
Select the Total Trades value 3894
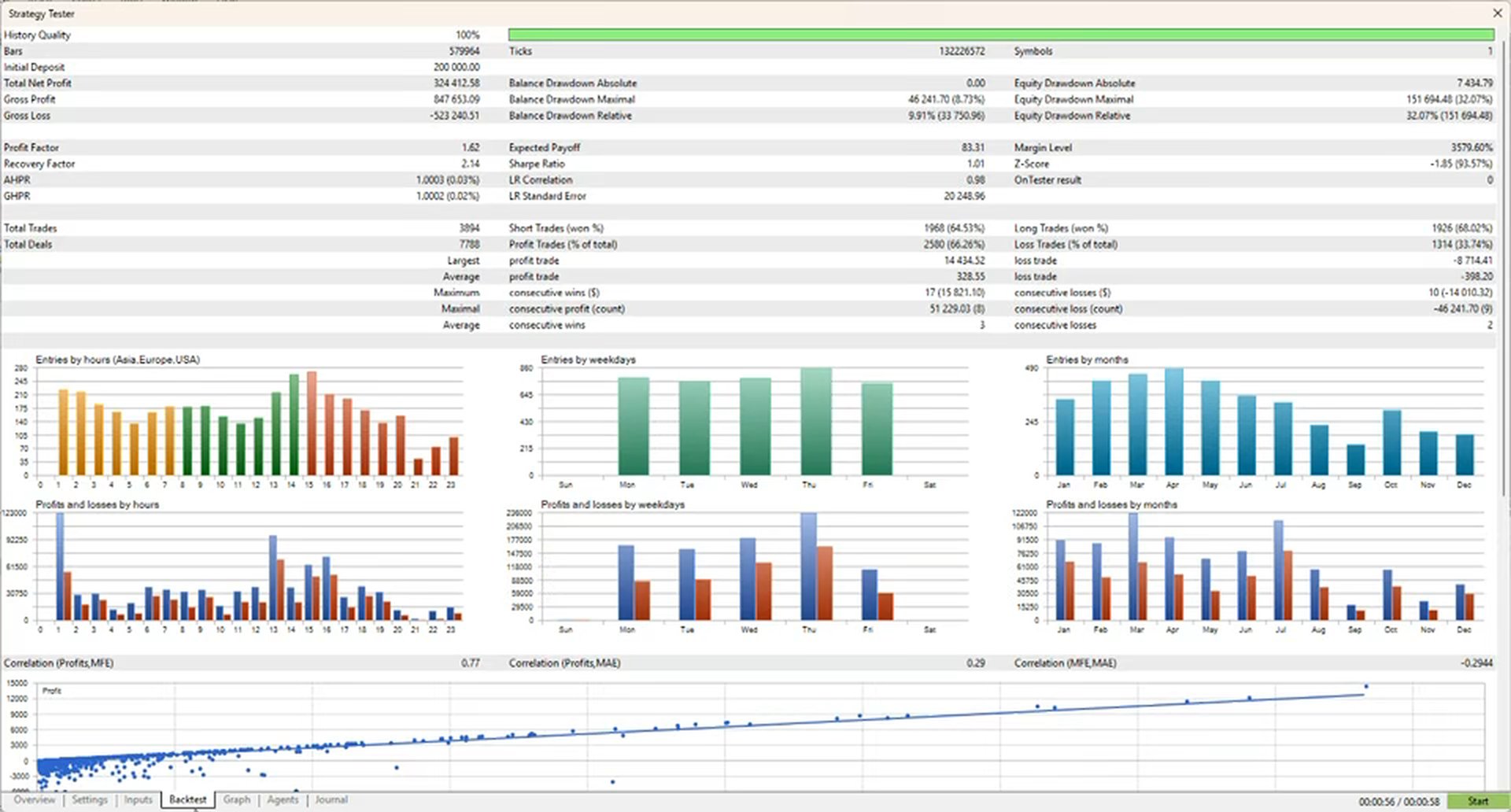tap(469, 228)
